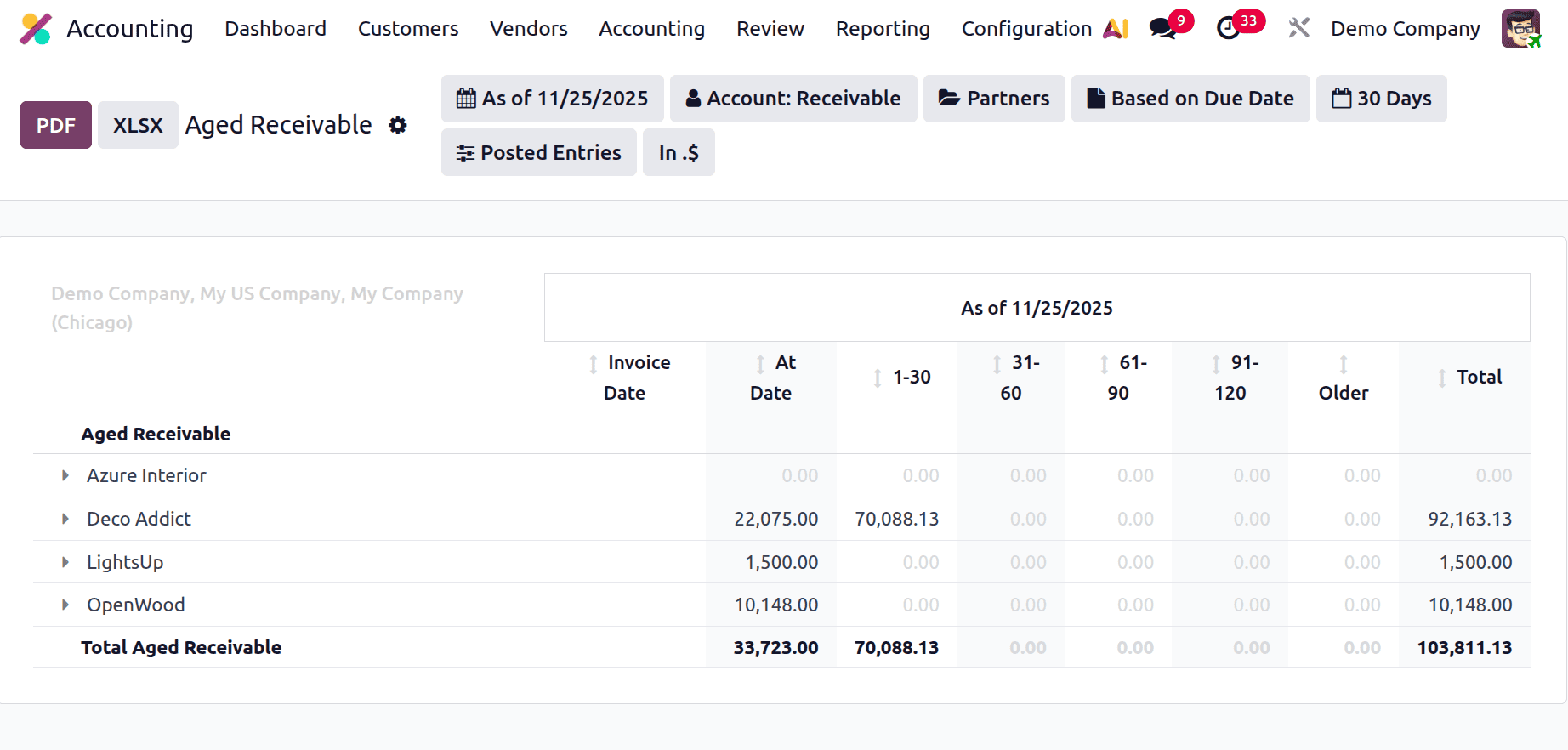Sort by At Date column arrow
This screenshot has height=750, width=1568.
pos(761,365)
